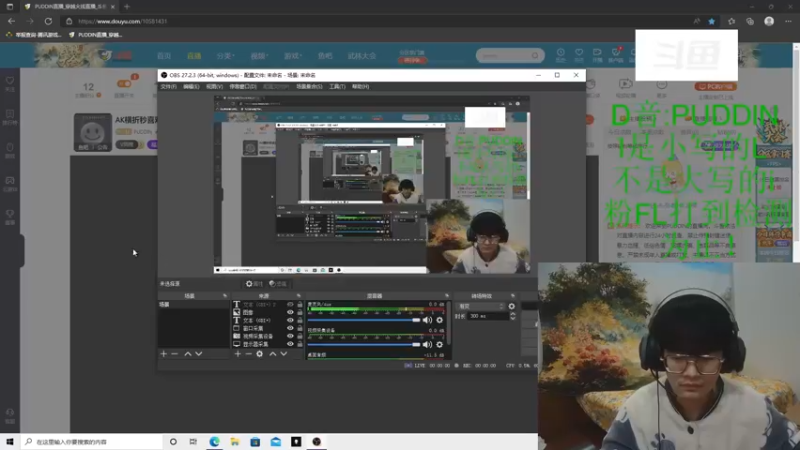Screen dimensions: 800x450
Task: Open the Docks menu in OBS
Action: [x=243, y=87]
